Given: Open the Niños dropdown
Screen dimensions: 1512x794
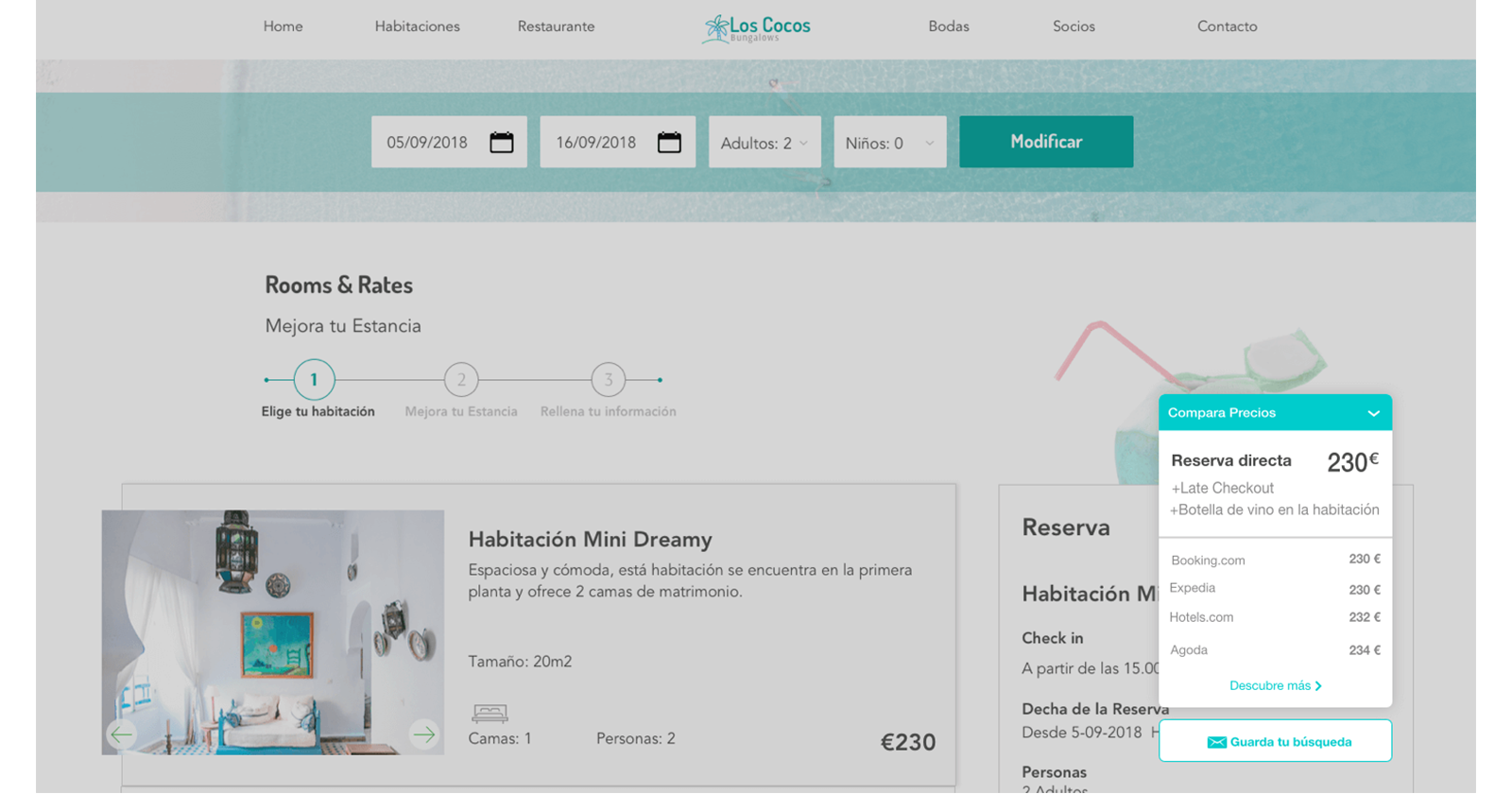Looking at the screenshot, I should point(889,143).
